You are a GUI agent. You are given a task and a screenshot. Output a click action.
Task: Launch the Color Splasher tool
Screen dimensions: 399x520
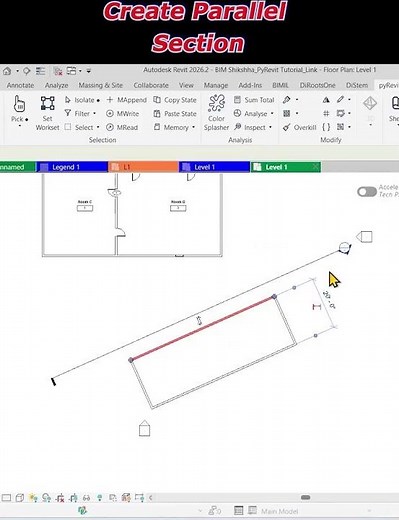click(x=216, y=113)
